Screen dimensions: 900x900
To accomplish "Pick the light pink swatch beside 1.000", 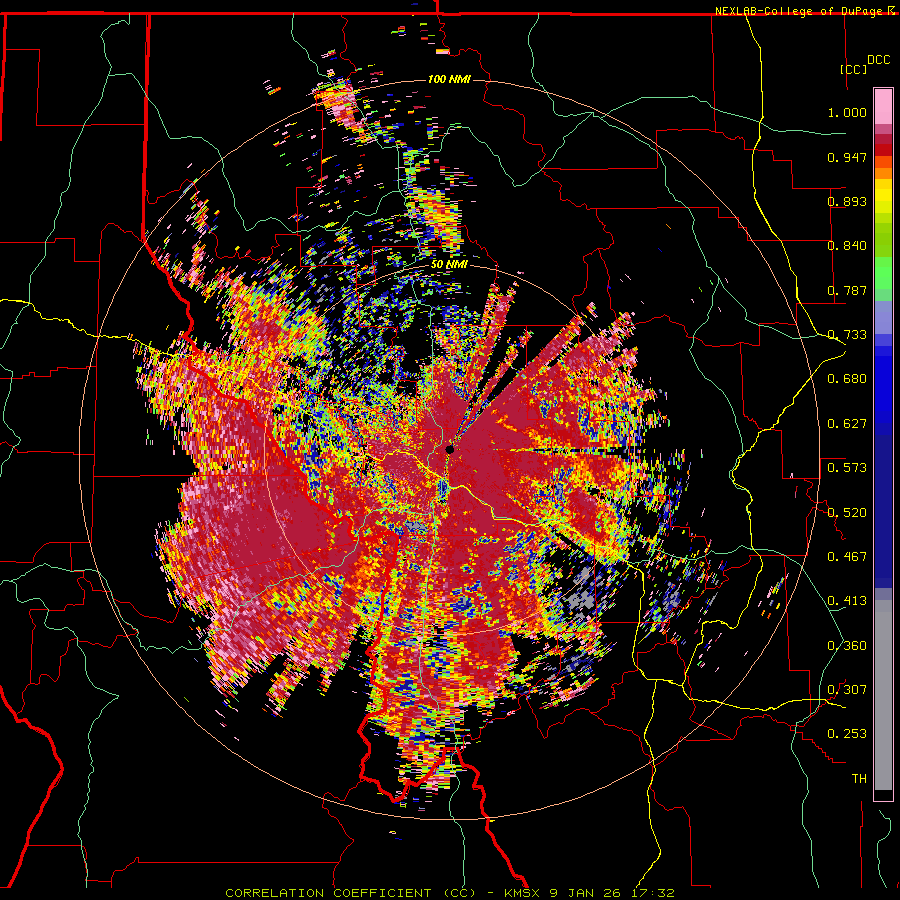I will (x=883, y=107).
